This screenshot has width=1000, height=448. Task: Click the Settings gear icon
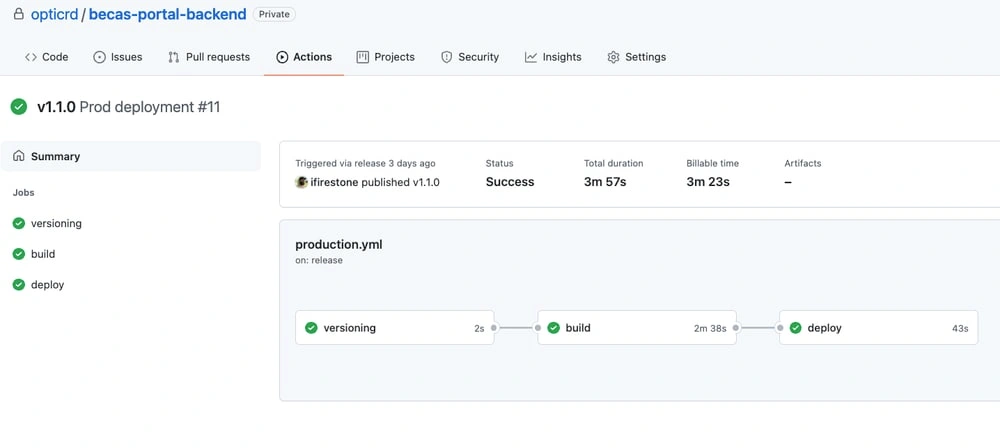[614, 57]
